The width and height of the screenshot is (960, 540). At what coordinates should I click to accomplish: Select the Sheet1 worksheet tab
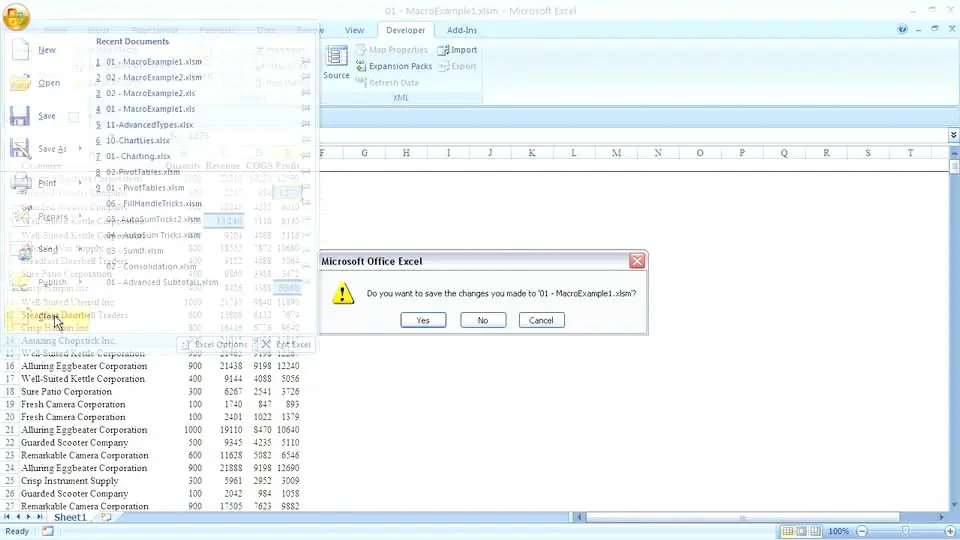coord(70,517)
